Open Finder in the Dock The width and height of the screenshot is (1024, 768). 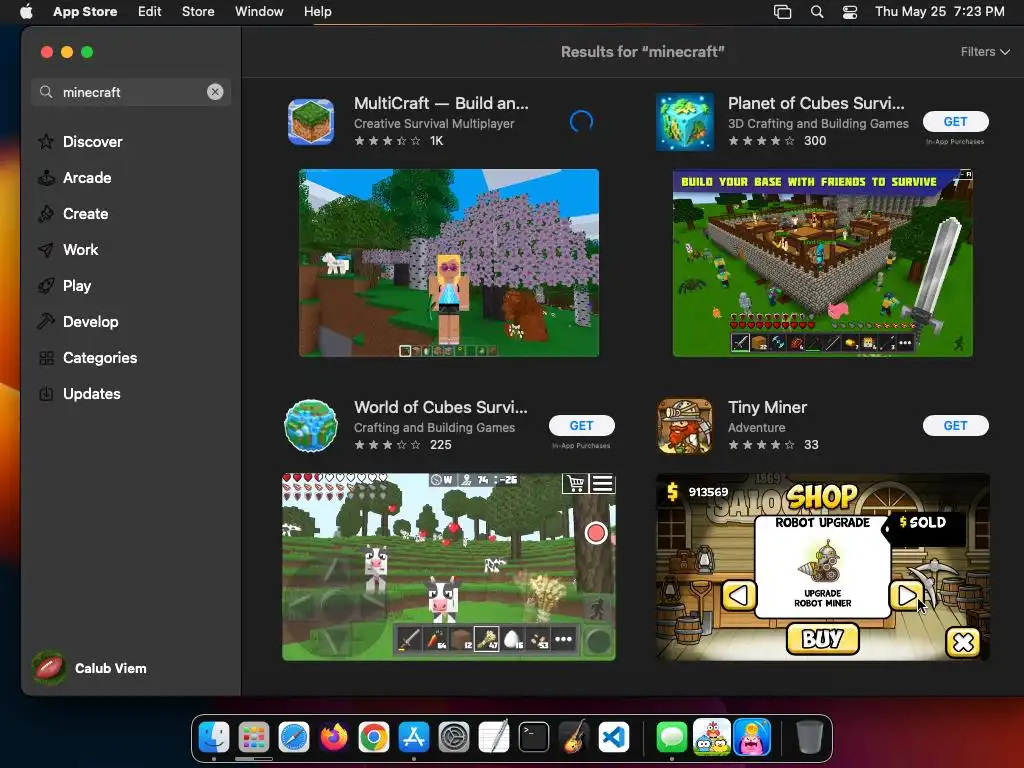(x=214, y=738)
